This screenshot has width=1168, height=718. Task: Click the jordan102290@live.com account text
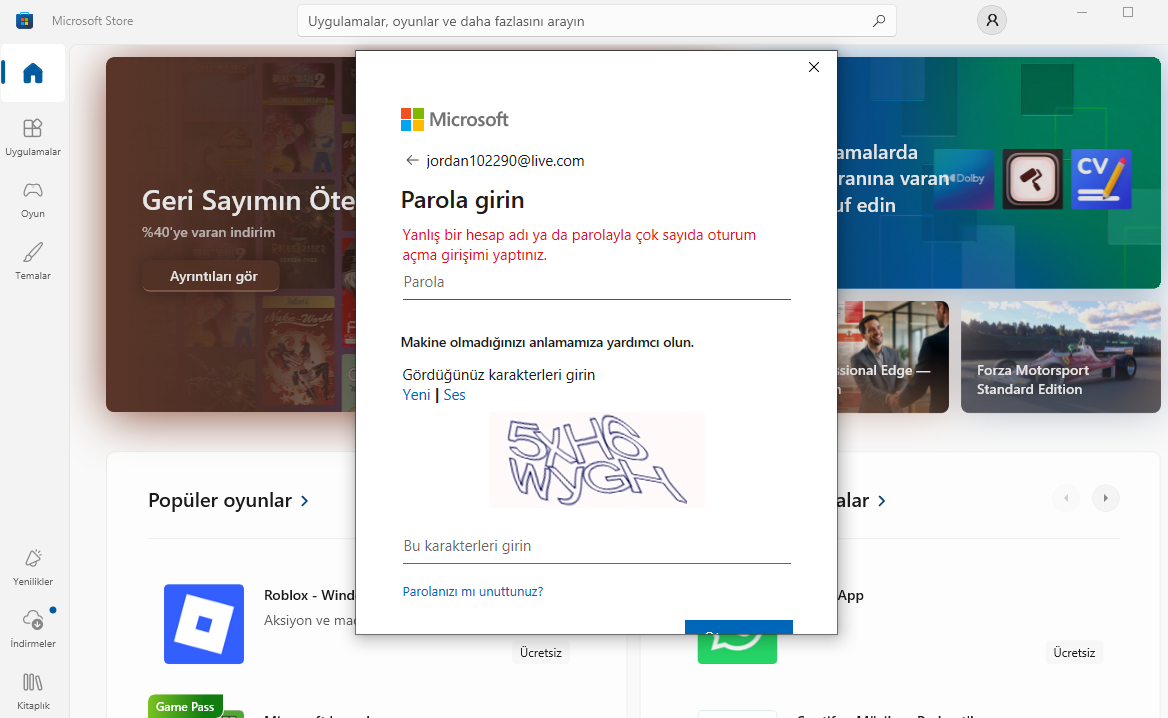coord(505,161)
